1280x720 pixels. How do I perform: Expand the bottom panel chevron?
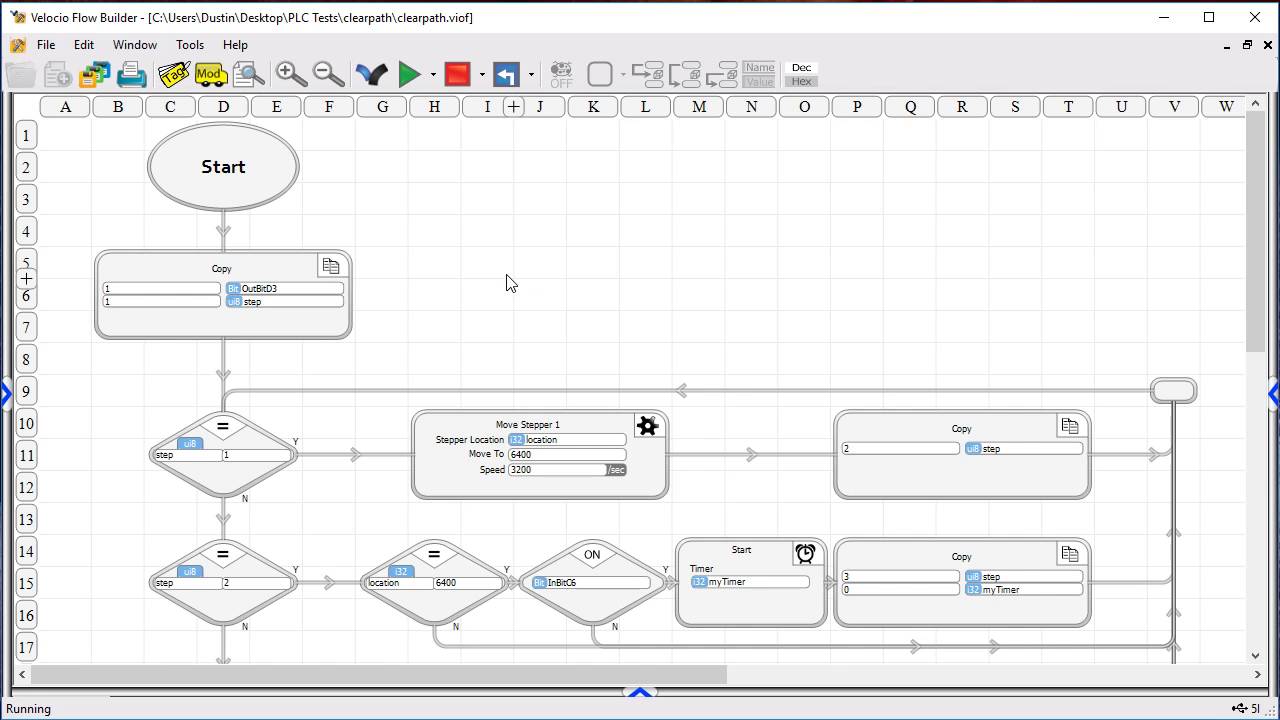click(640, 692)
